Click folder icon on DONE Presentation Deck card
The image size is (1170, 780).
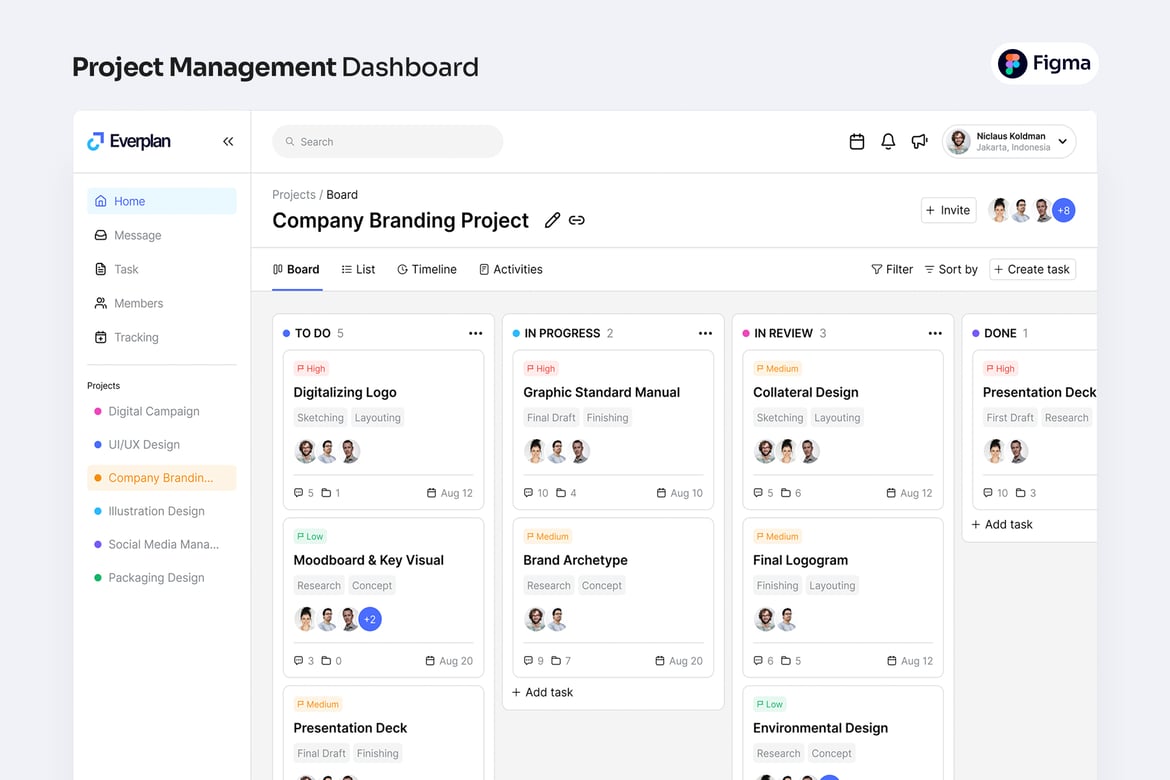pyautogui.click(x=1020, y=493)
